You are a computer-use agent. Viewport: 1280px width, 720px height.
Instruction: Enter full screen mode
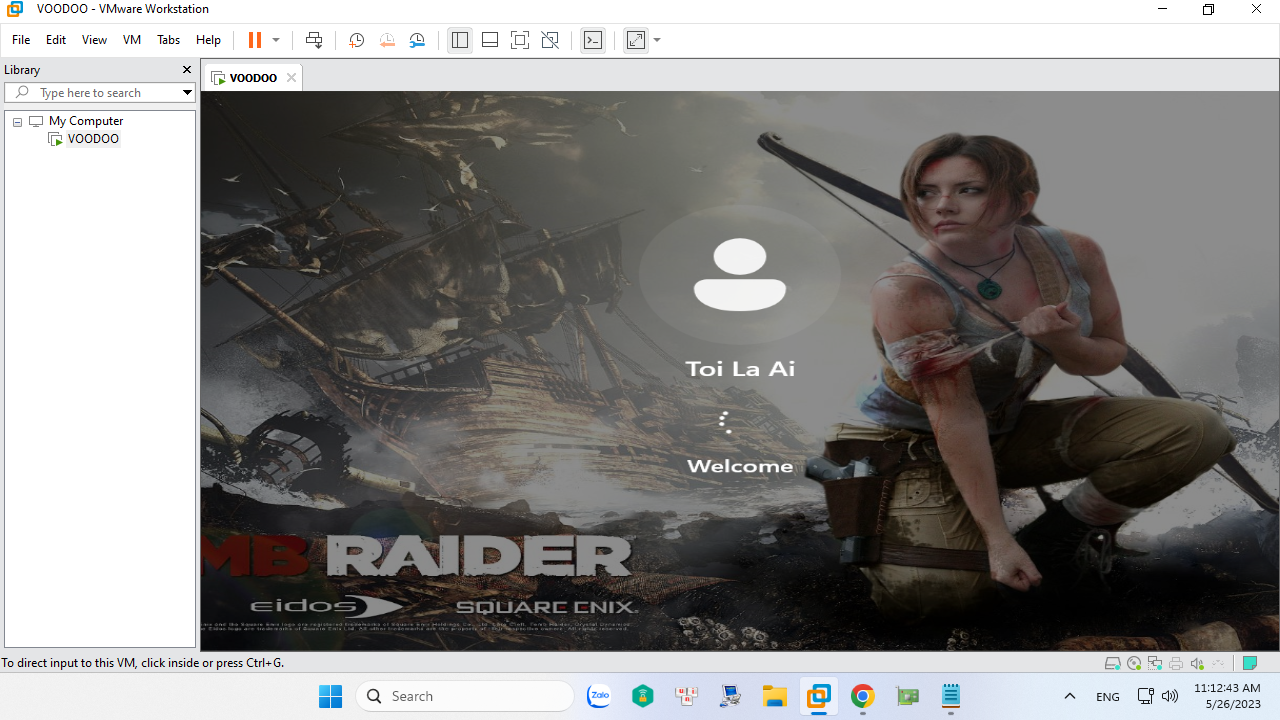(x=520, y=40)
